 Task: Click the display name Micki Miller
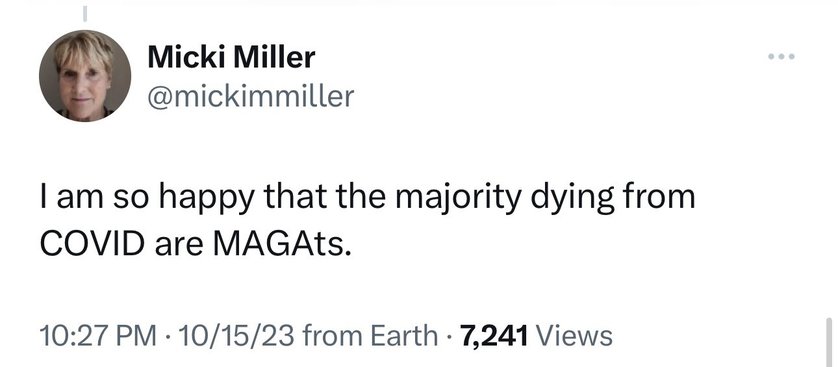click(x=231, y=57)
